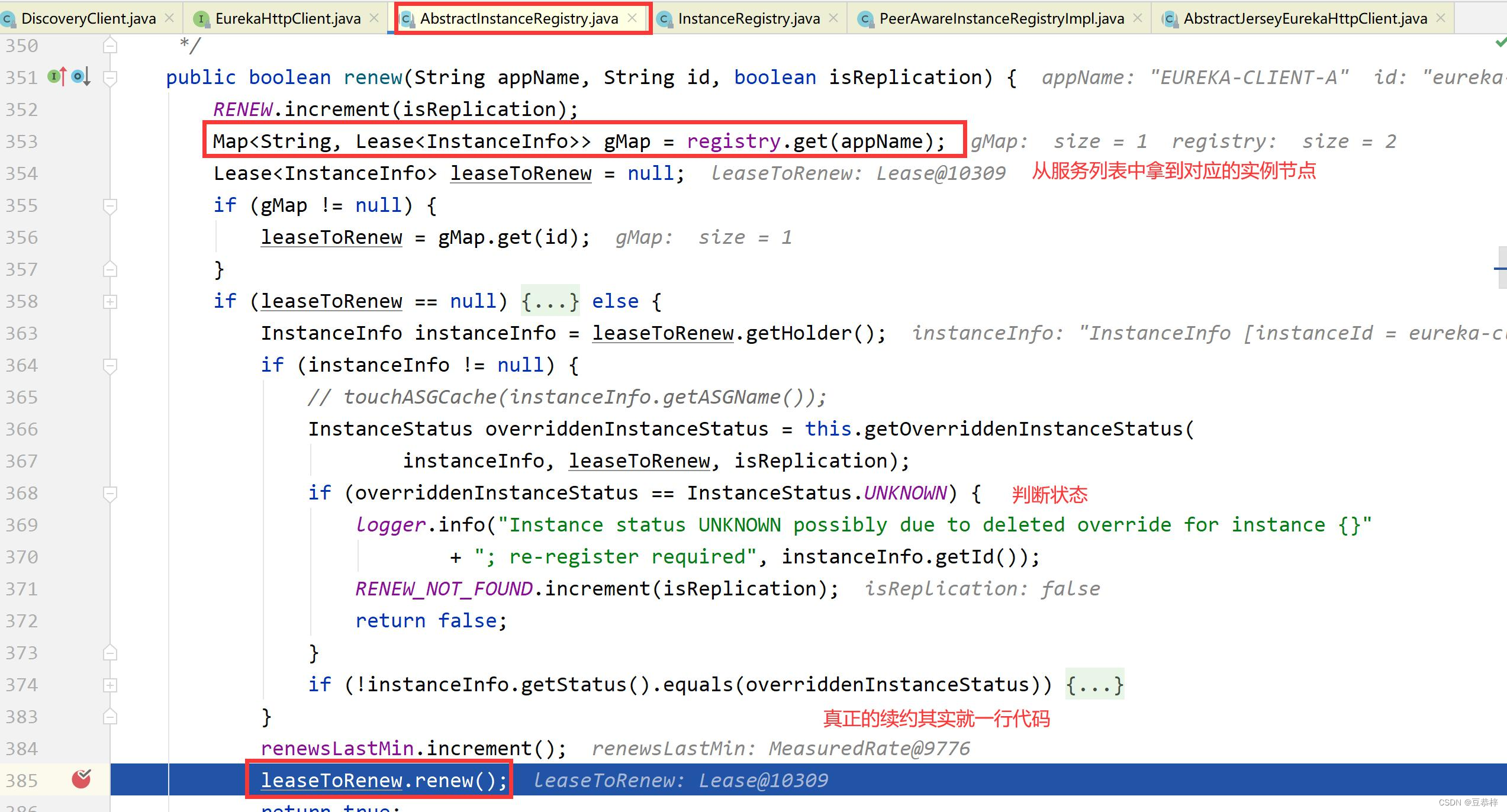
Task: Click gMap.get(id) on line 356
Action: pyautogui.click(x=508, y=237)
